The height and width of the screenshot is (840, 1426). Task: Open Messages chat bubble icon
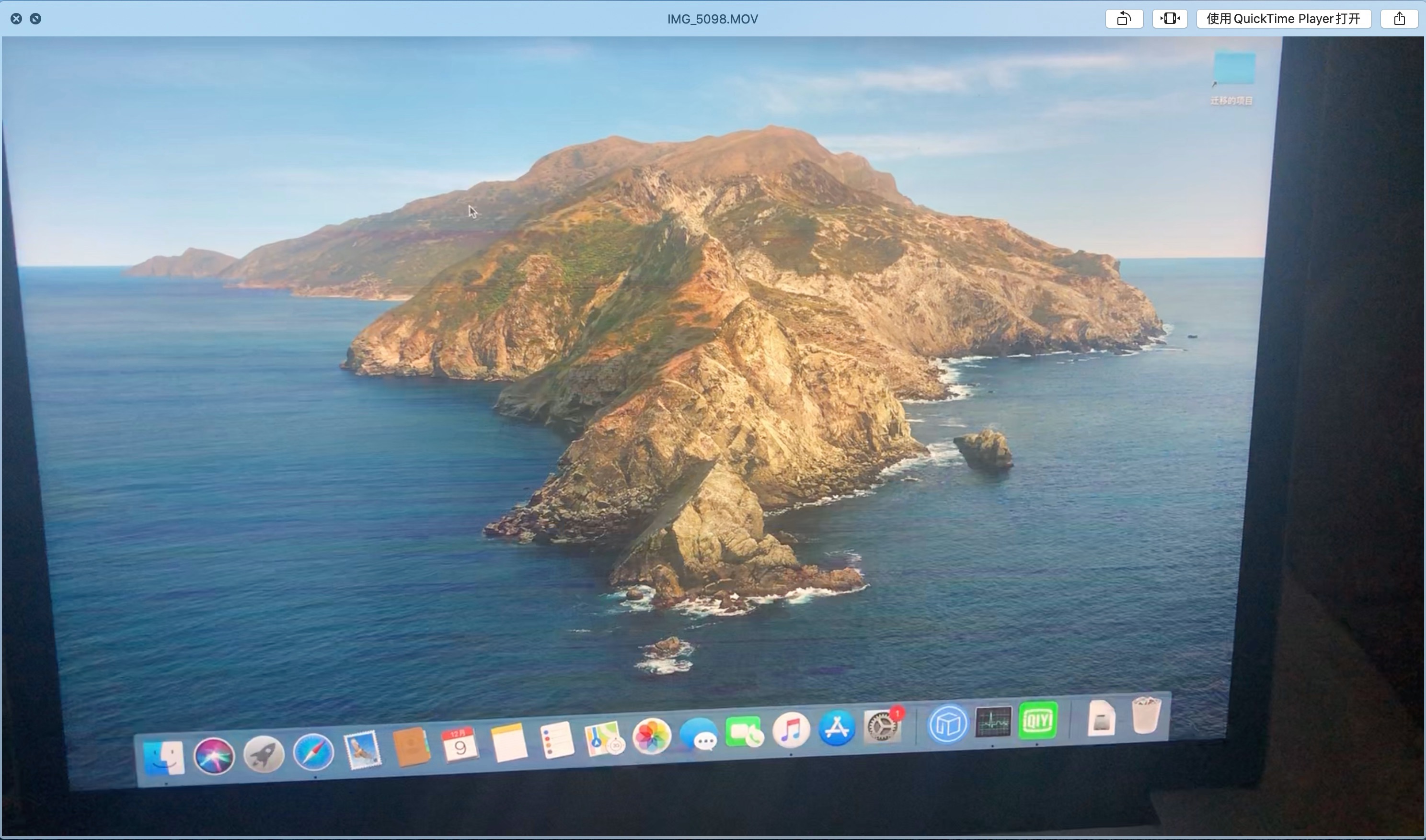699,735
